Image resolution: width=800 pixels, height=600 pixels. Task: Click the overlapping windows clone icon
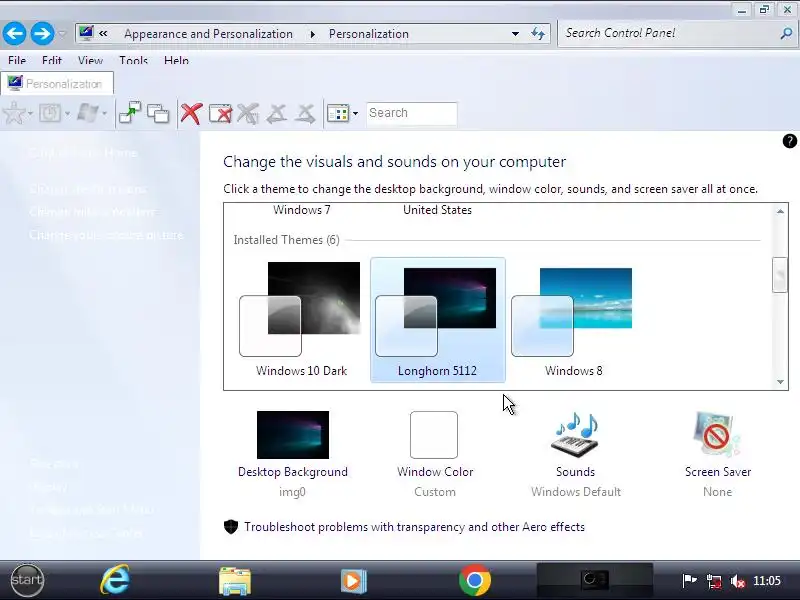[x=158, y=113]
